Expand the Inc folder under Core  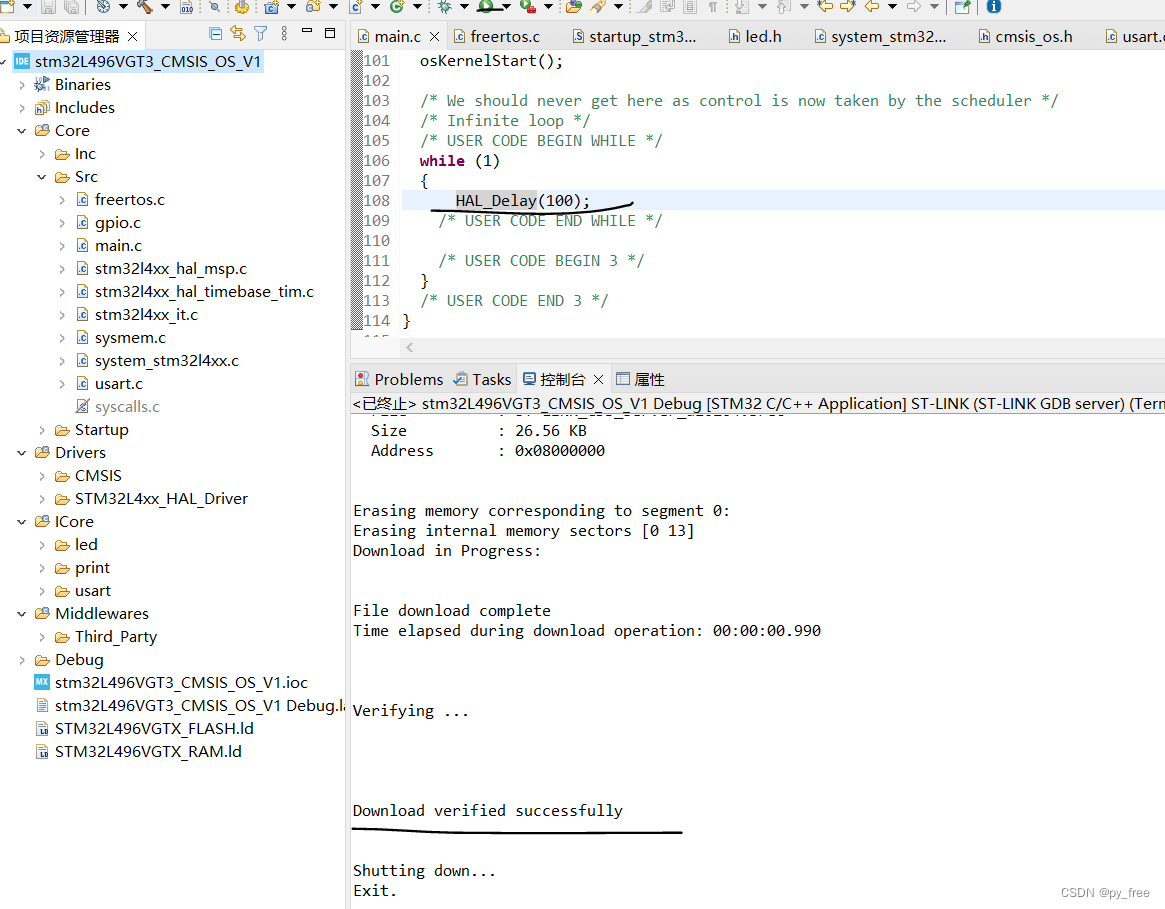click(42, 154)
